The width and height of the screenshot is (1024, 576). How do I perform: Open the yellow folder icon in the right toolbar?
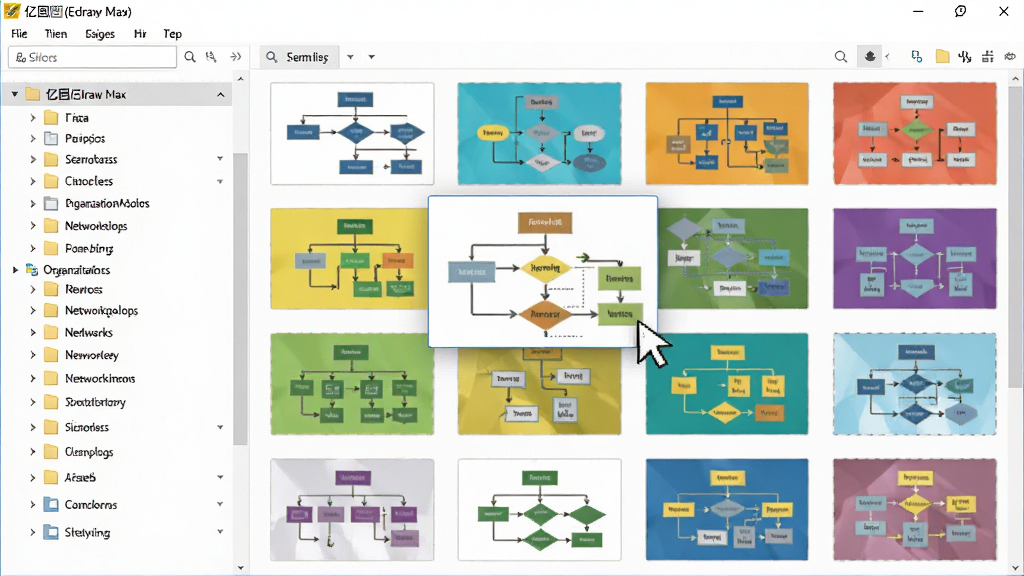[x=942, y=57]
